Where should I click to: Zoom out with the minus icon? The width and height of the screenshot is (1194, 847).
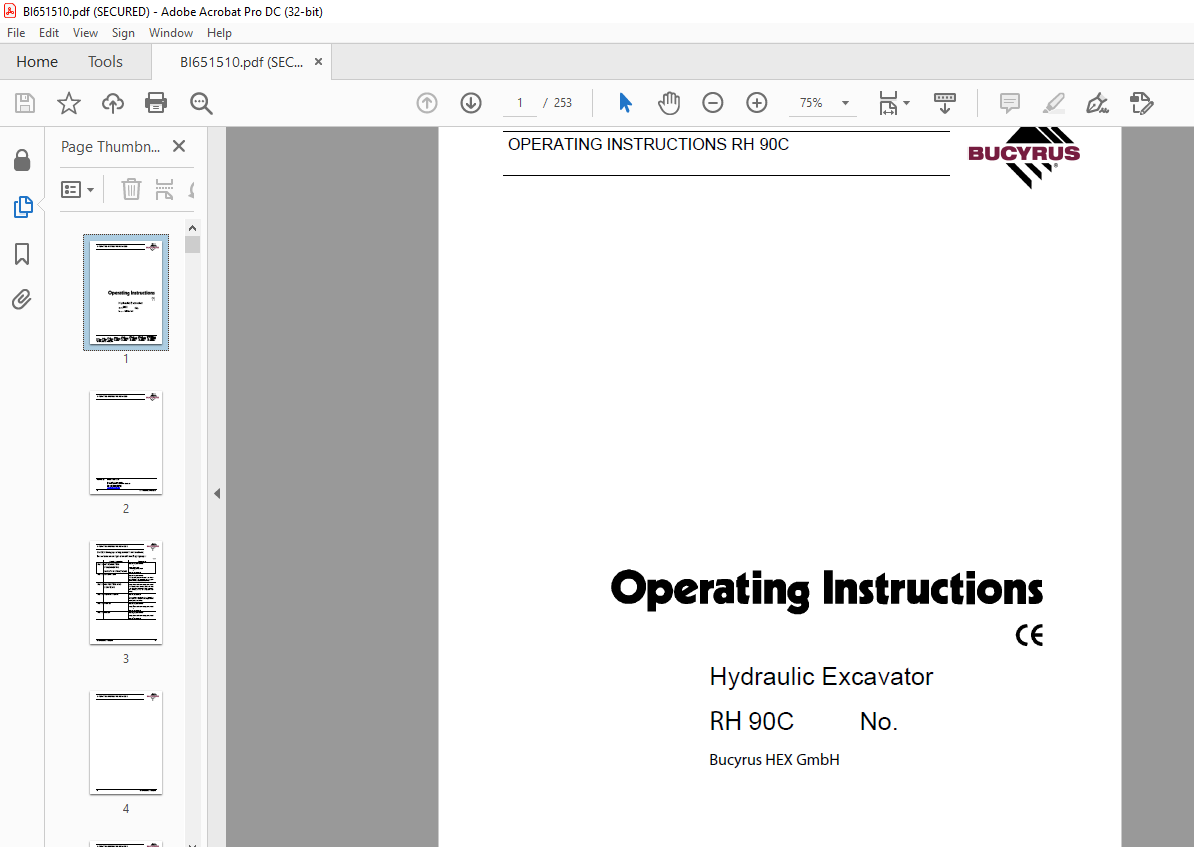pyautogui.click(x=712, y=103)
